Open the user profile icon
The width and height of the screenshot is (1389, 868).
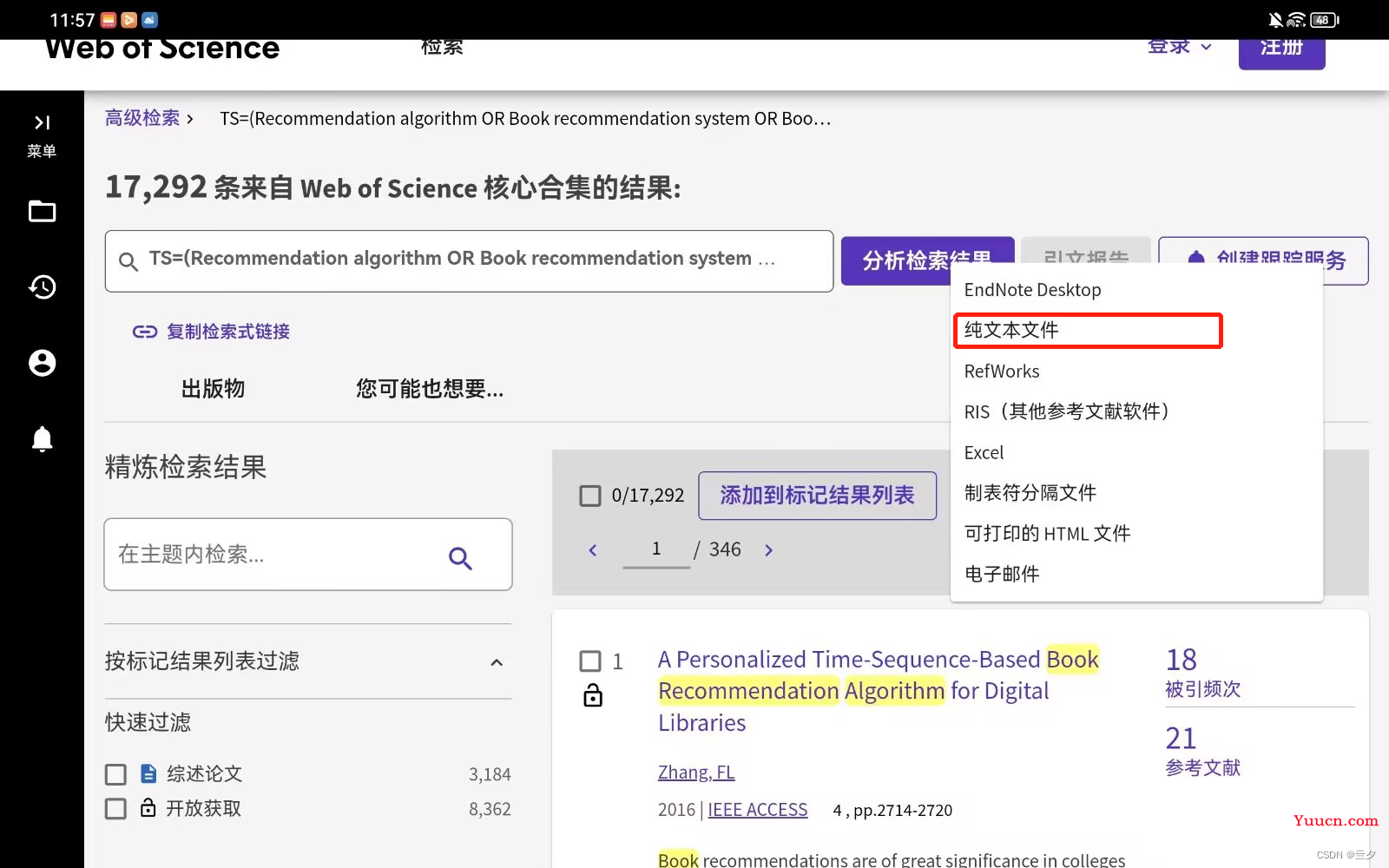(x=42, y=363)
